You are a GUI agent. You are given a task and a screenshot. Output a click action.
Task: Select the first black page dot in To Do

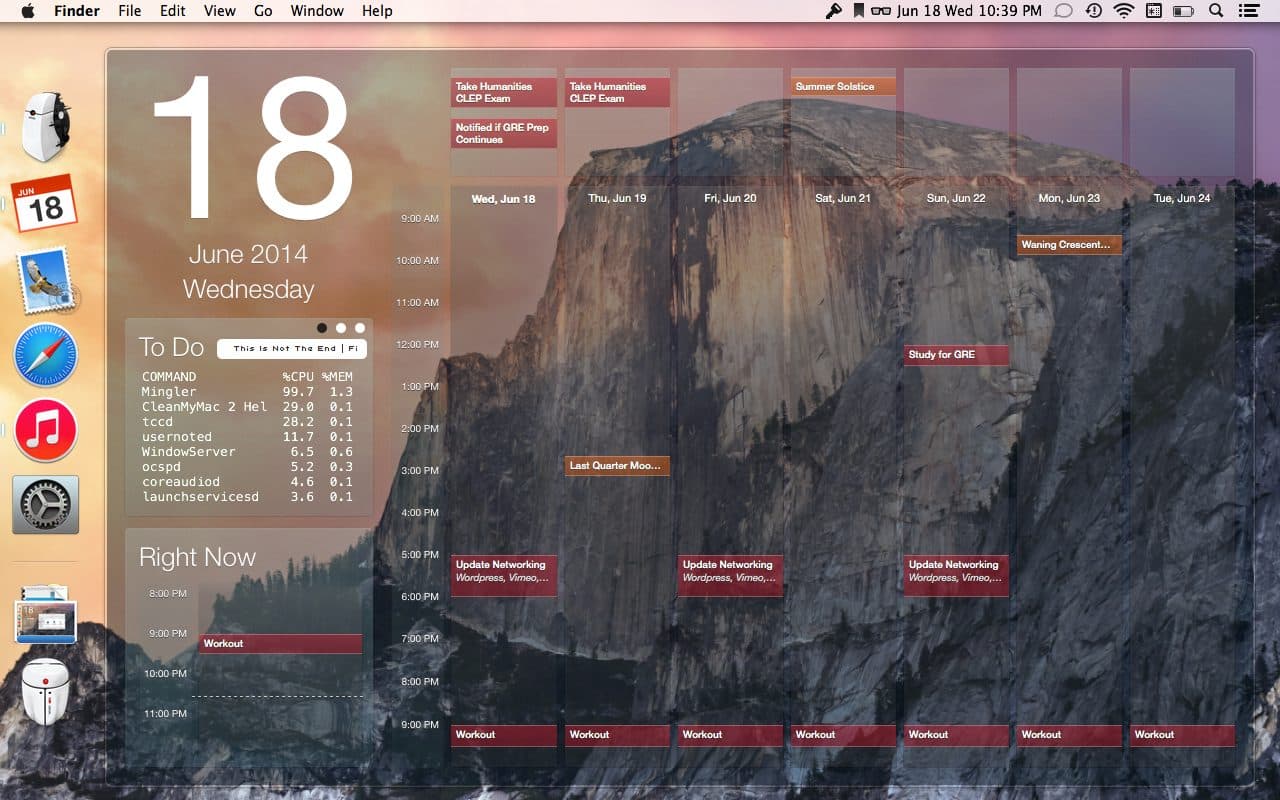click(322, 328)
